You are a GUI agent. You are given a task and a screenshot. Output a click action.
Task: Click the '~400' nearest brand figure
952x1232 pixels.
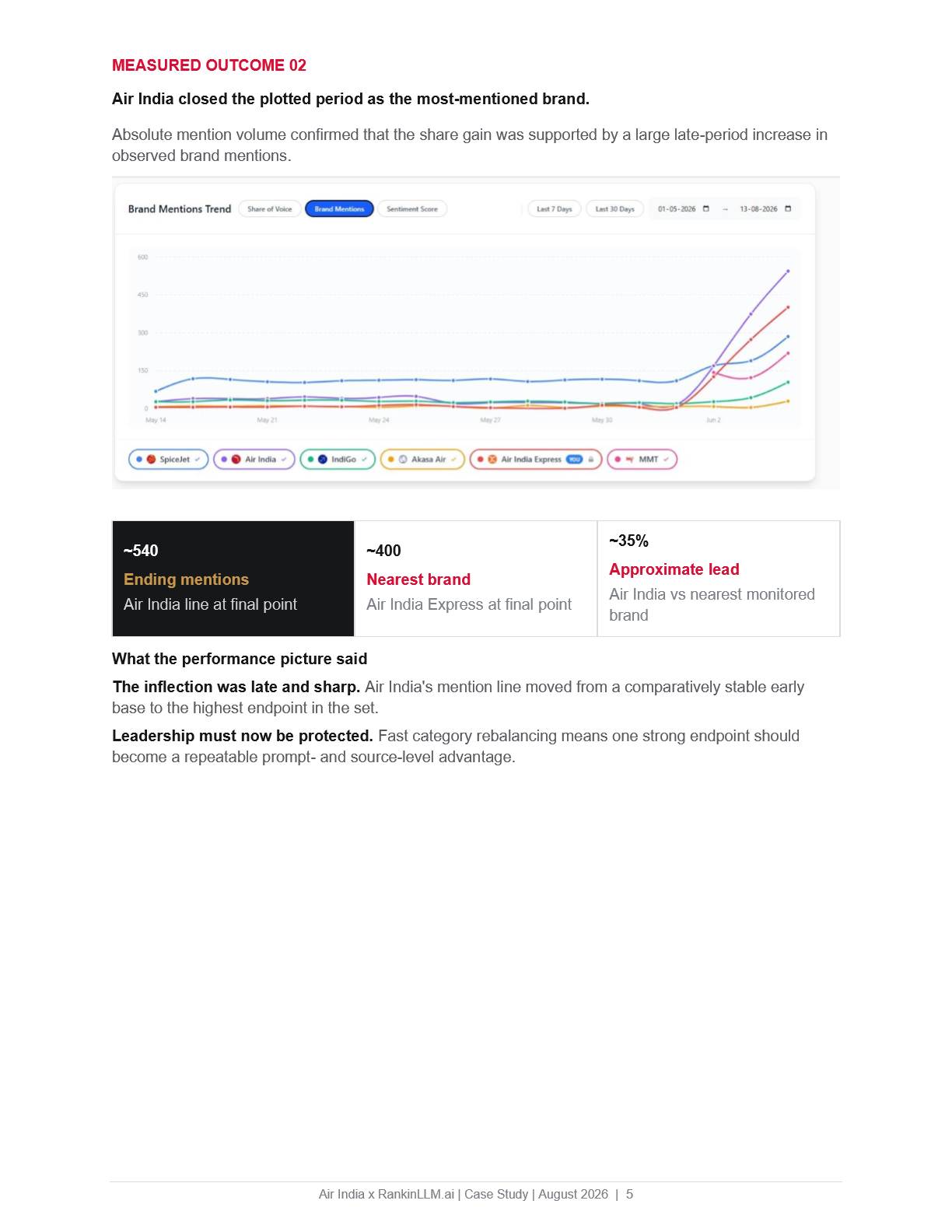(383, 551)
